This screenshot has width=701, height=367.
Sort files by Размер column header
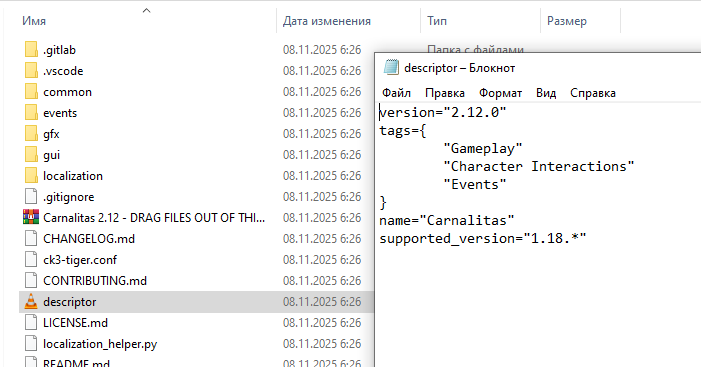(566, 21)
